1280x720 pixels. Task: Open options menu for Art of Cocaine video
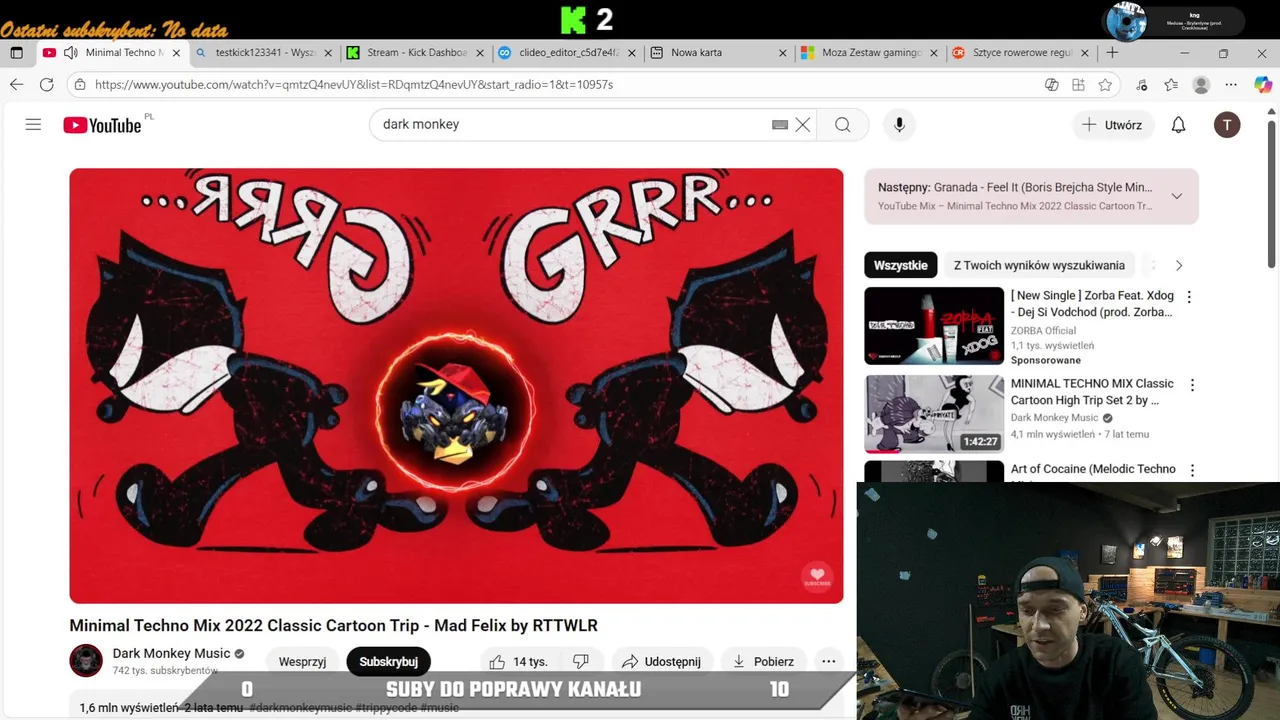point(1191,470)
